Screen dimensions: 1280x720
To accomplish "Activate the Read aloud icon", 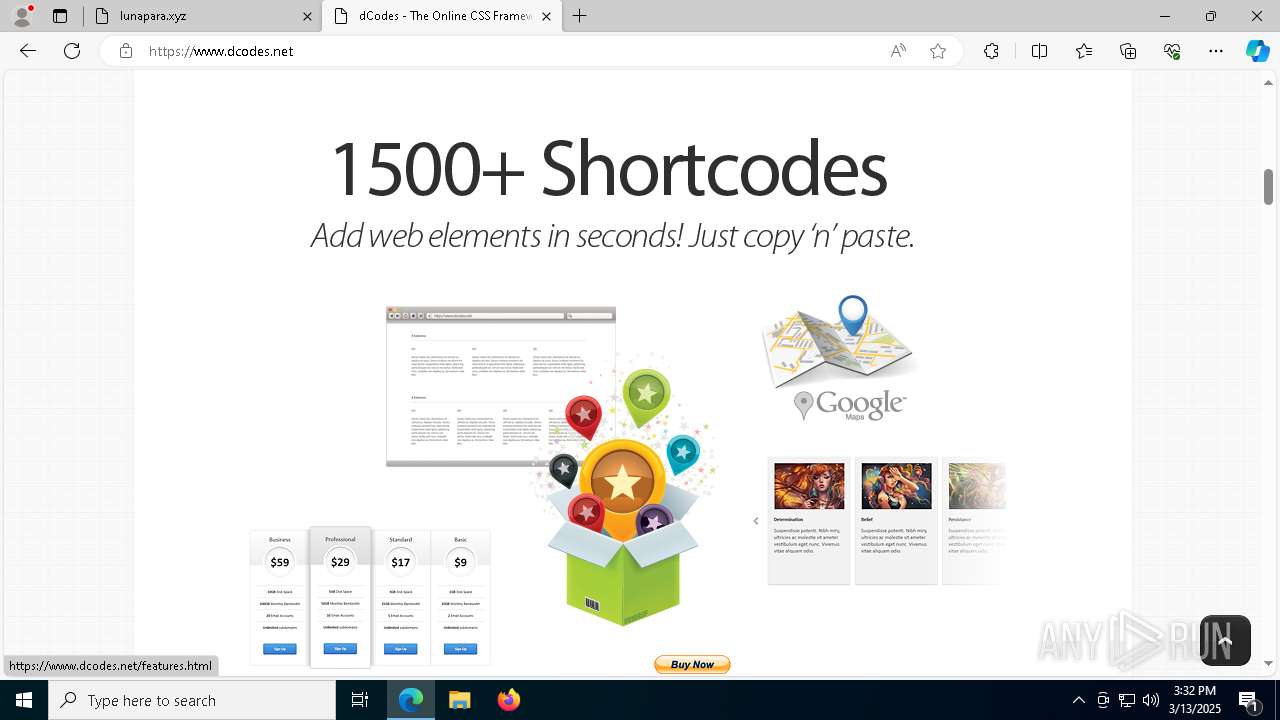I will [898, 51].
